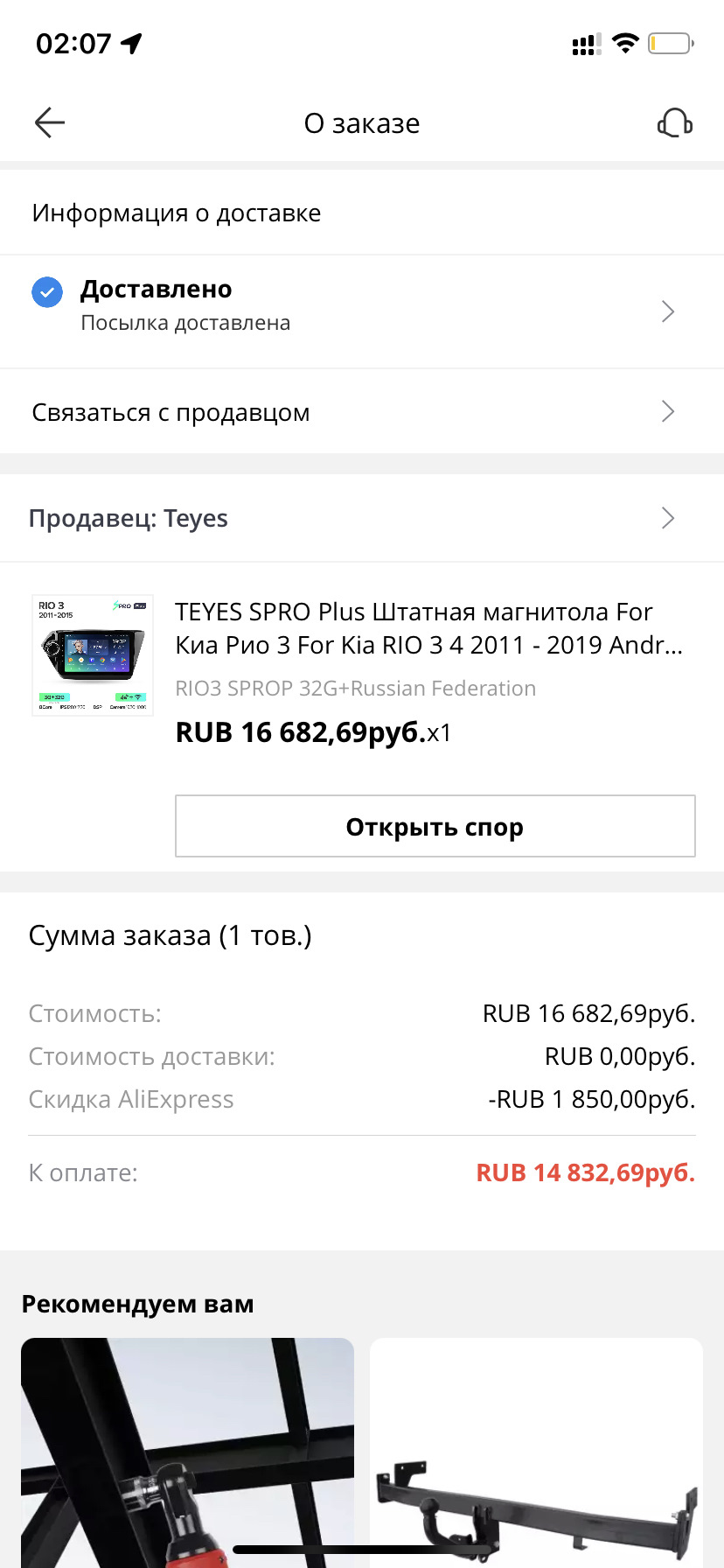Screen dimensions: 724x1568
Task: Open TEYES SPRO Plus product title
Action: pos(428,628)
